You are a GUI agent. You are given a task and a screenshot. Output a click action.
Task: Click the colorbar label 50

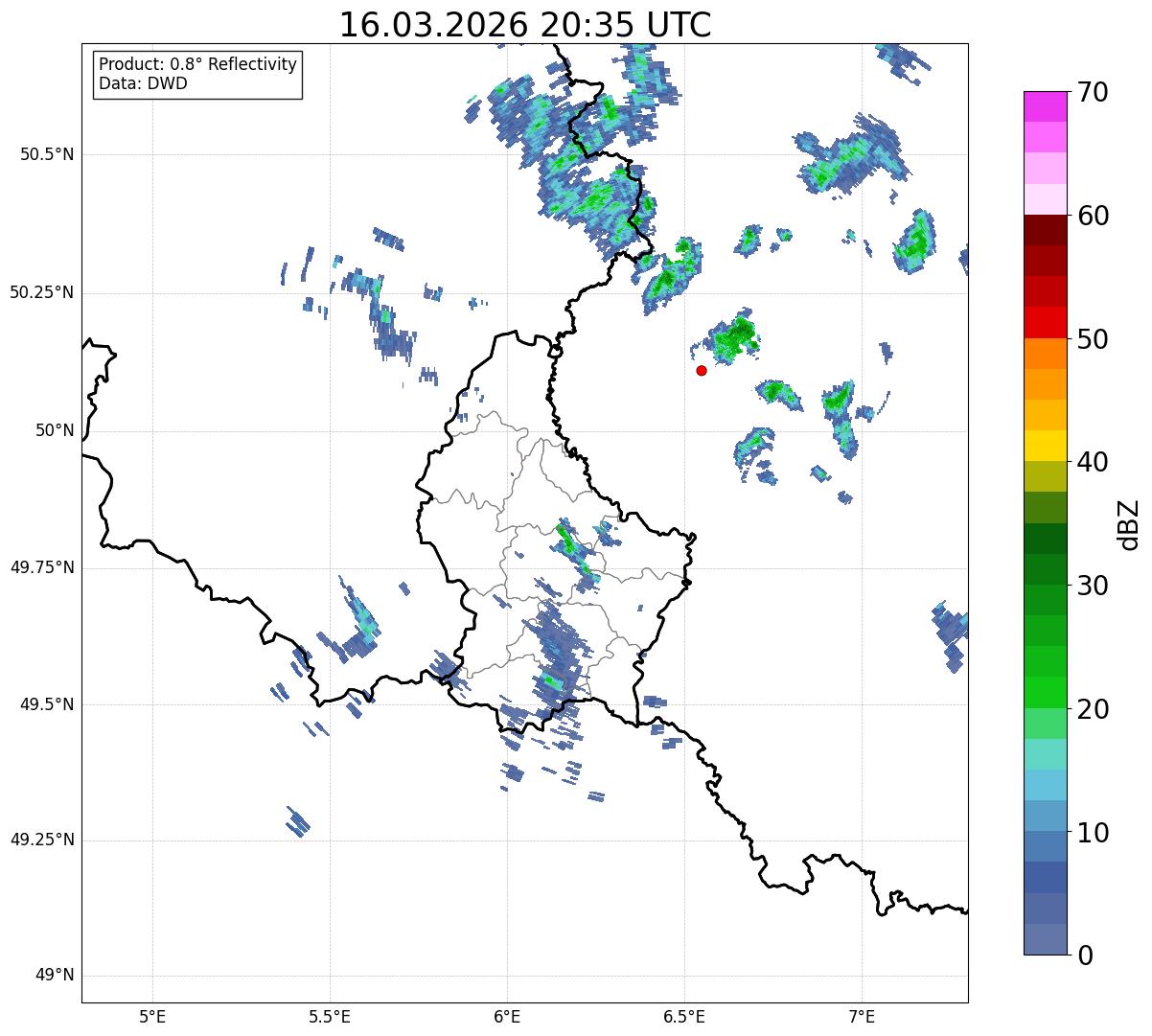coord(1093,339)
